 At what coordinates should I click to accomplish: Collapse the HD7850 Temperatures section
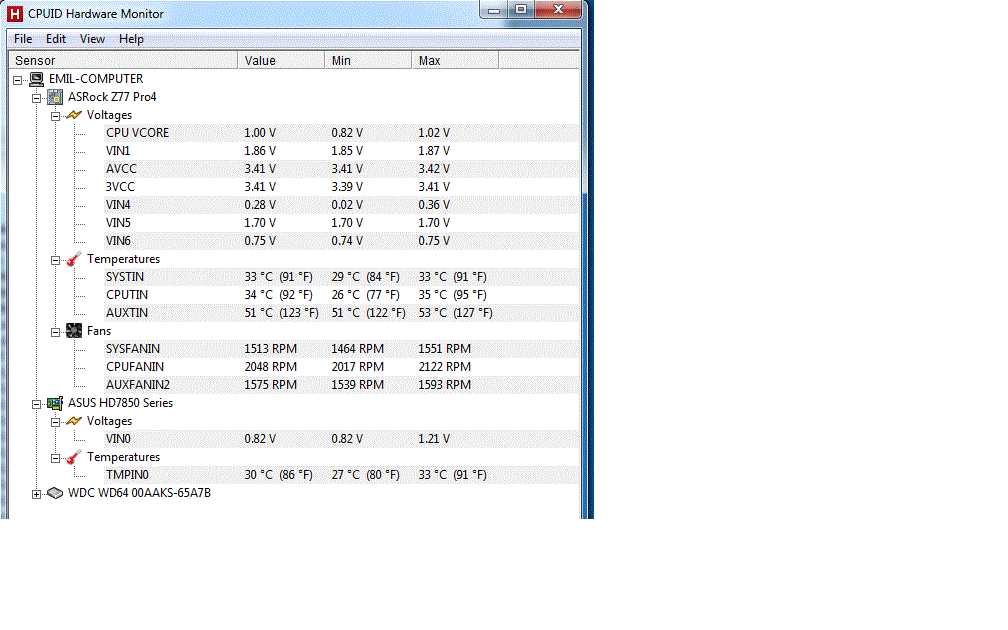pyautogui.click(x=55, y=458)
